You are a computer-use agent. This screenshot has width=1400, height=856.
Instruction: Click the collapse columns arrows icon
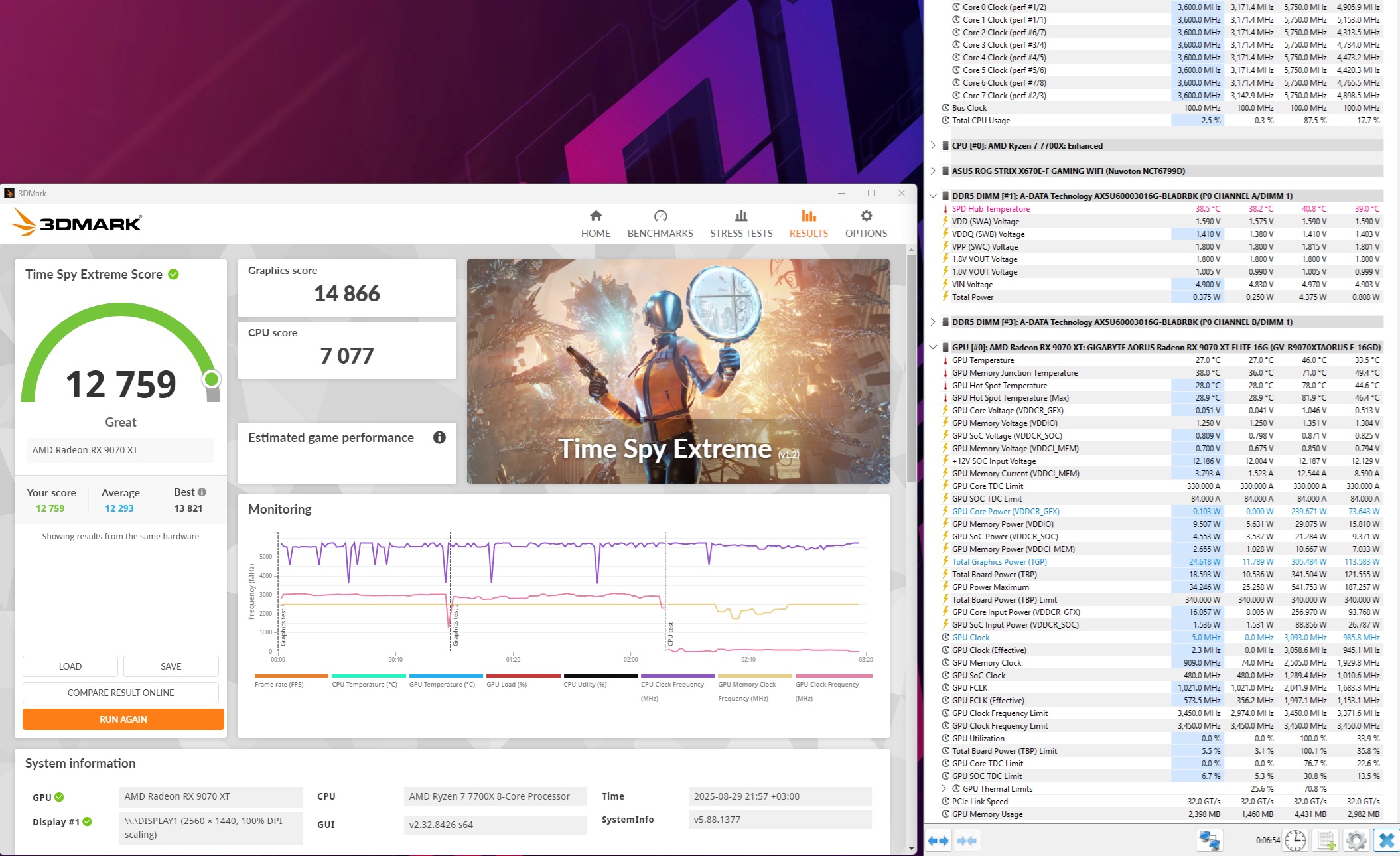(x=967, y=841)
